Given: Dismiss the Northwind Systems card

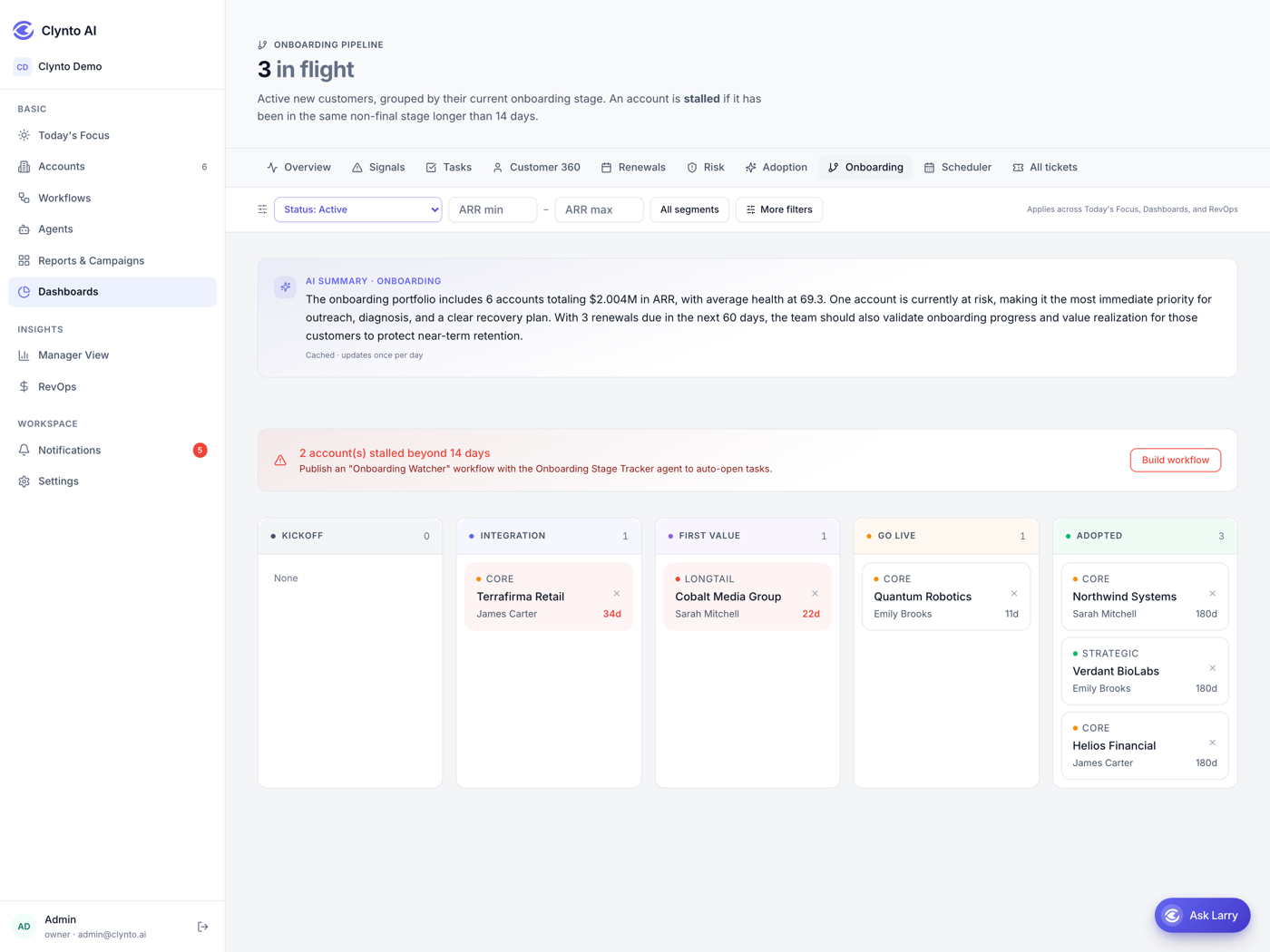Looking at the screenshot, I should [x=1213, y=594].
